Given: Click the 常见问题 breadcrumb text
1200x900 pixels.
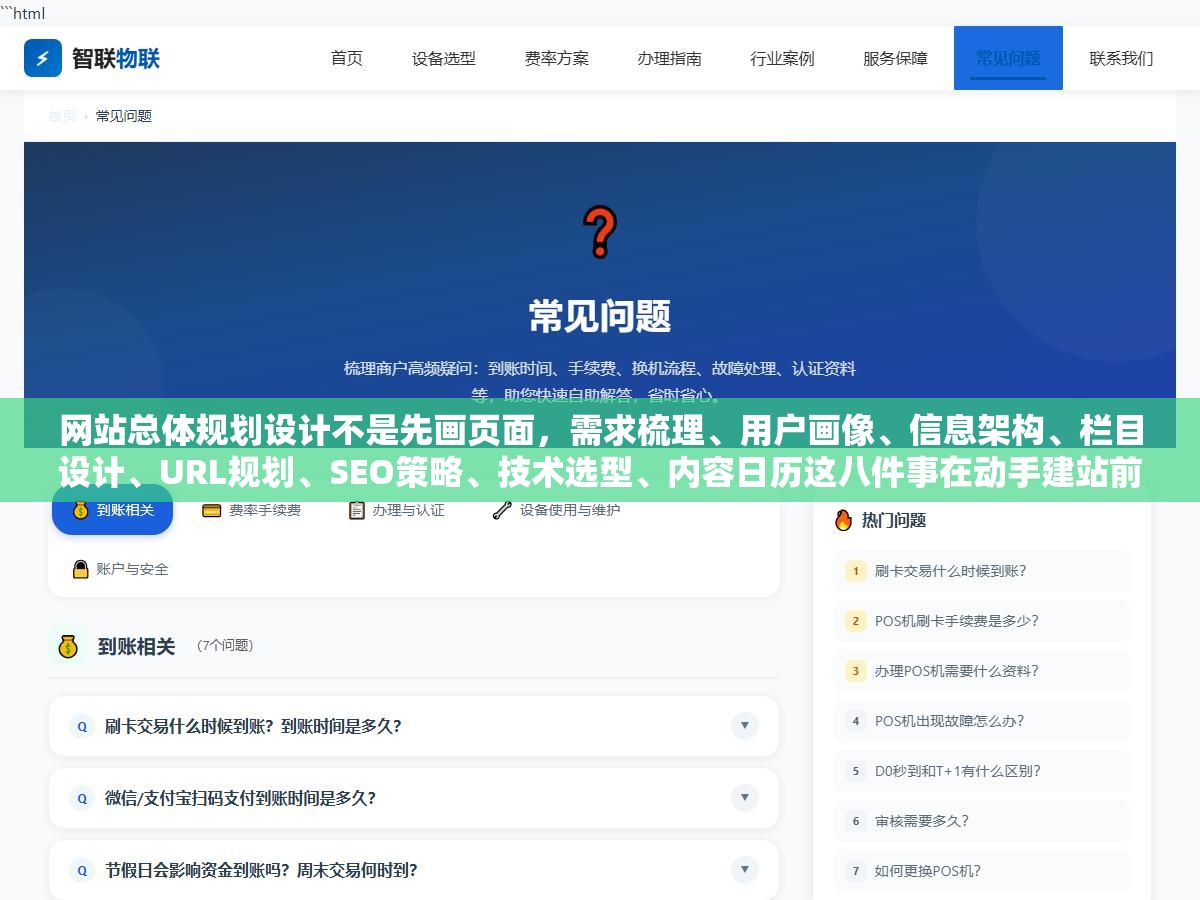Looking at the screenshot, I should coord(124,116).
